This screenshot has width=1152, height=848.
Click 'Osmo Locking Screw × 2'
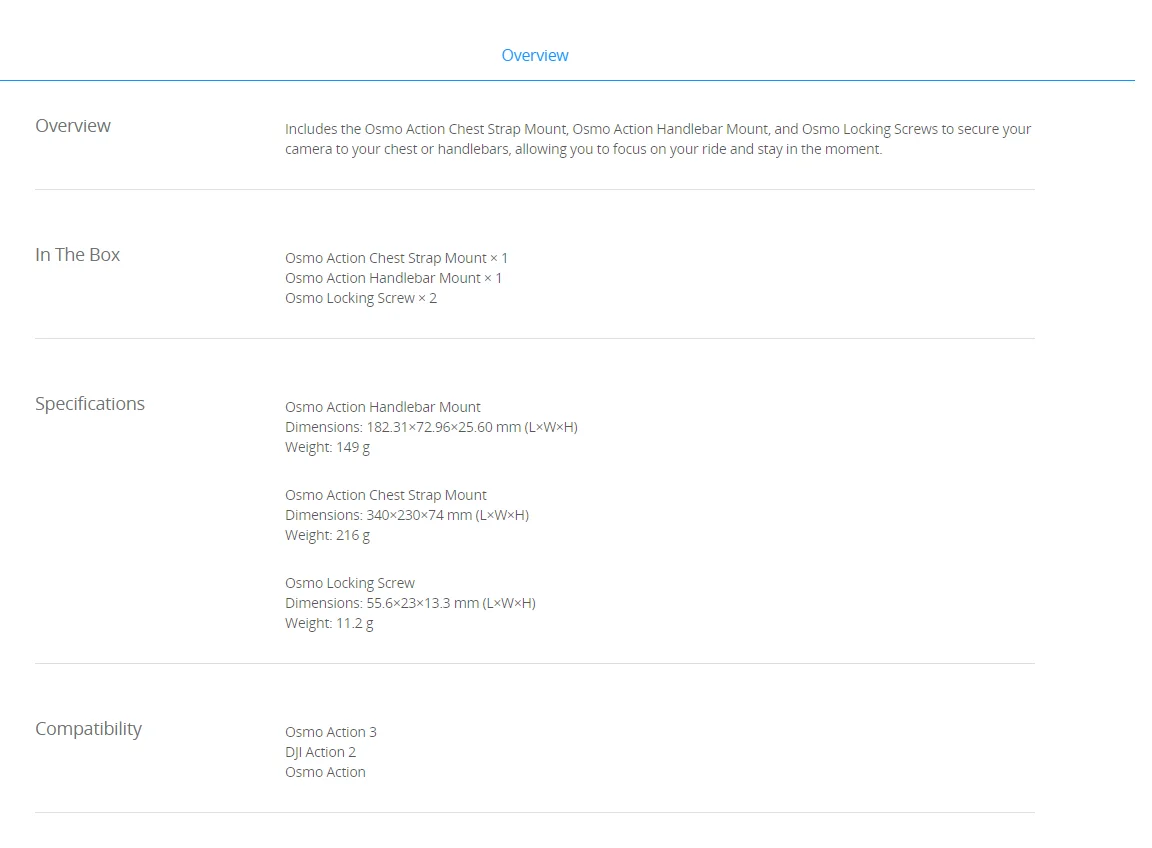pyautogui.click(x=361, y=298)
